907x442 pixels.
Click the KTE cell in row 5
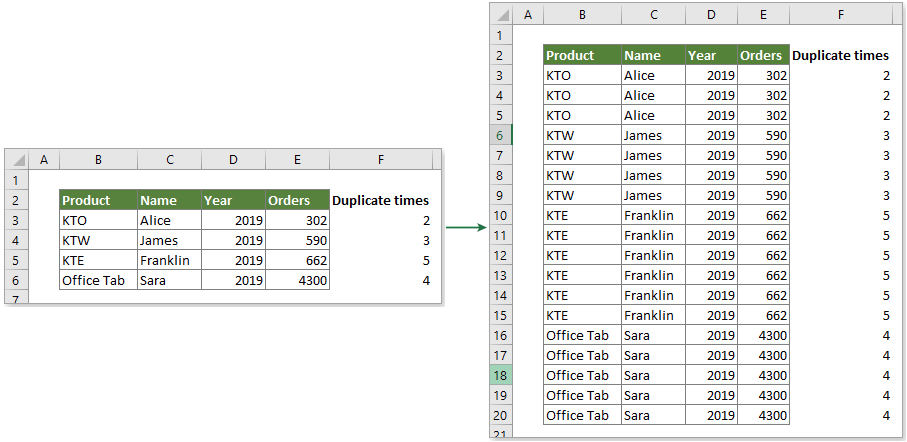pyautogui.click(x=98, y=260)
